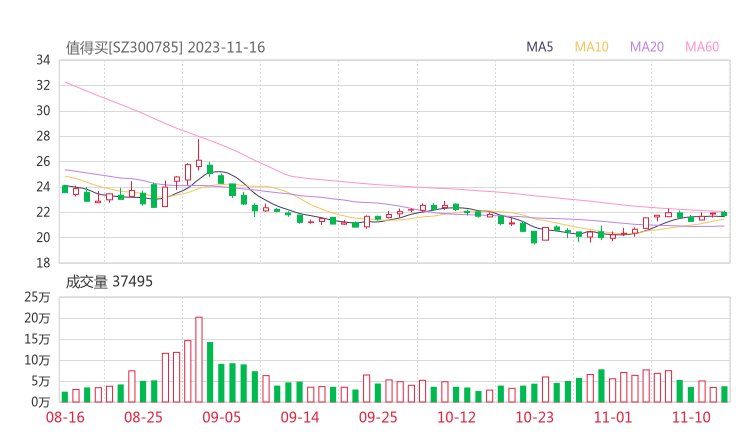
Task: Click the 20万 volume axis label
Action: [x=37, y=318]
